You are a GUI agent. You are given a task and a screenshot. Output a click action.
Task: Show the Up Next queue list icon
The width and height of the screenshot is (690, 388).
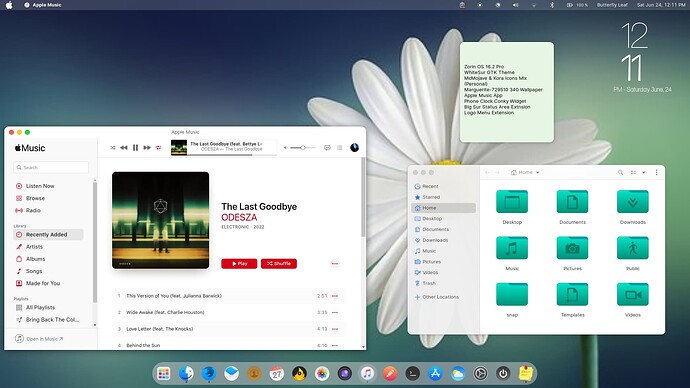coord(340,148)
